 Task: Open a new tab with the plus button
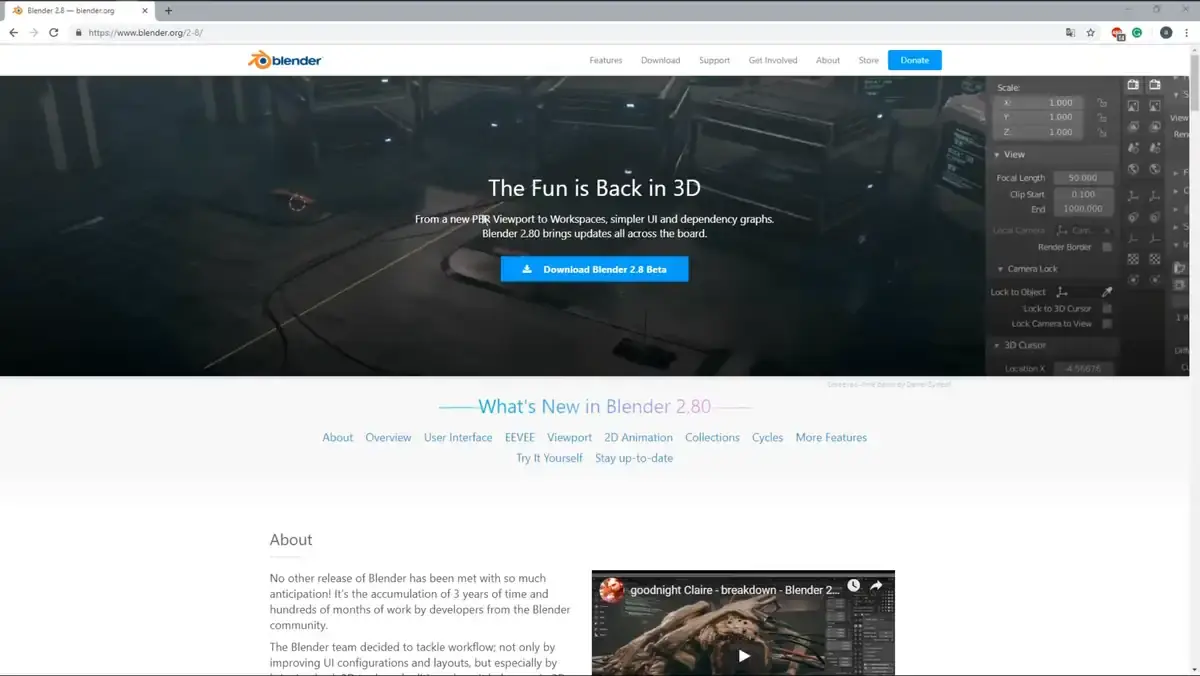pyautogui.click(x=168, y=10)
